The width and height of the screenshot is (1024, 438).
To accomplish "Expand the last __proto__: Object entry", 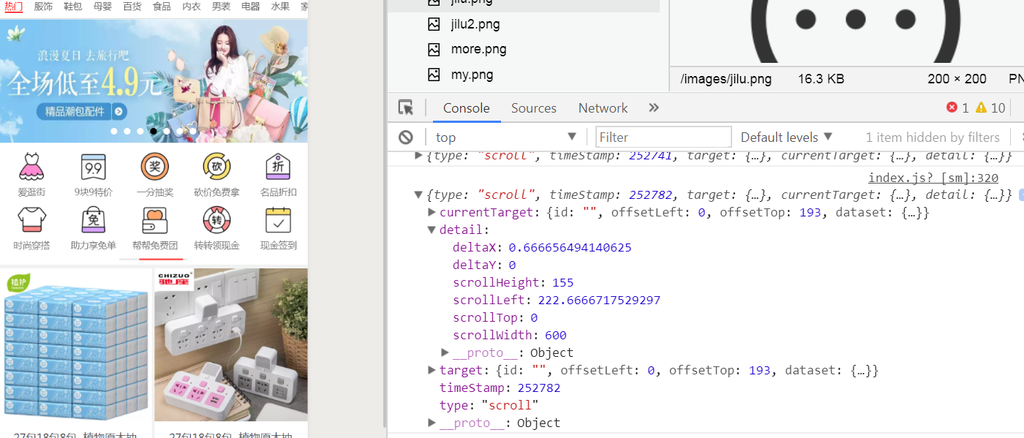I will pos(432,423).
